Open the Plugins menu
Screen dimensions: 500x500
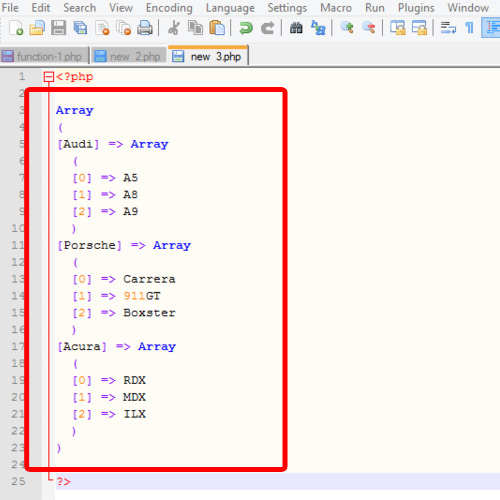[416, 7]
